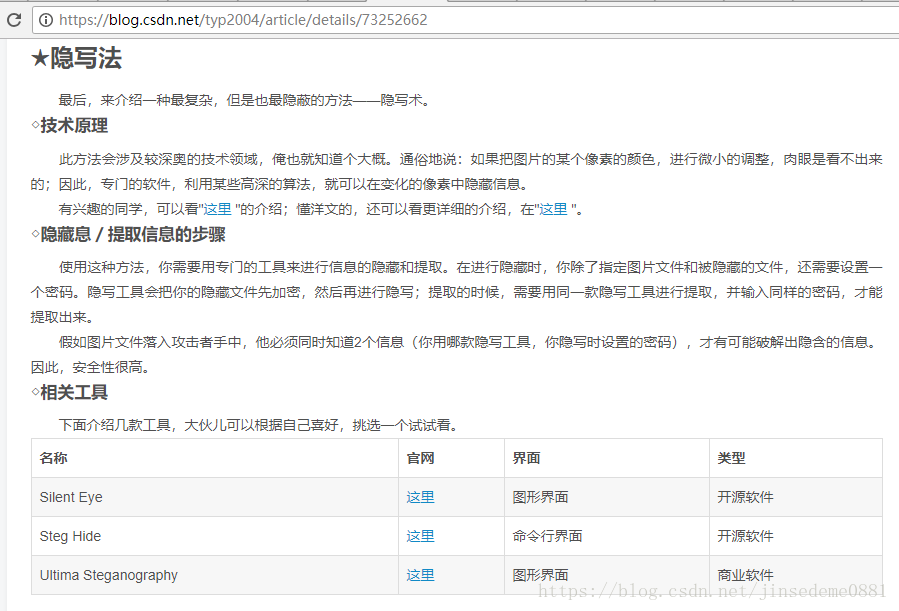Click "开源软件" cell in Steg Hide row

click(796, 536)
